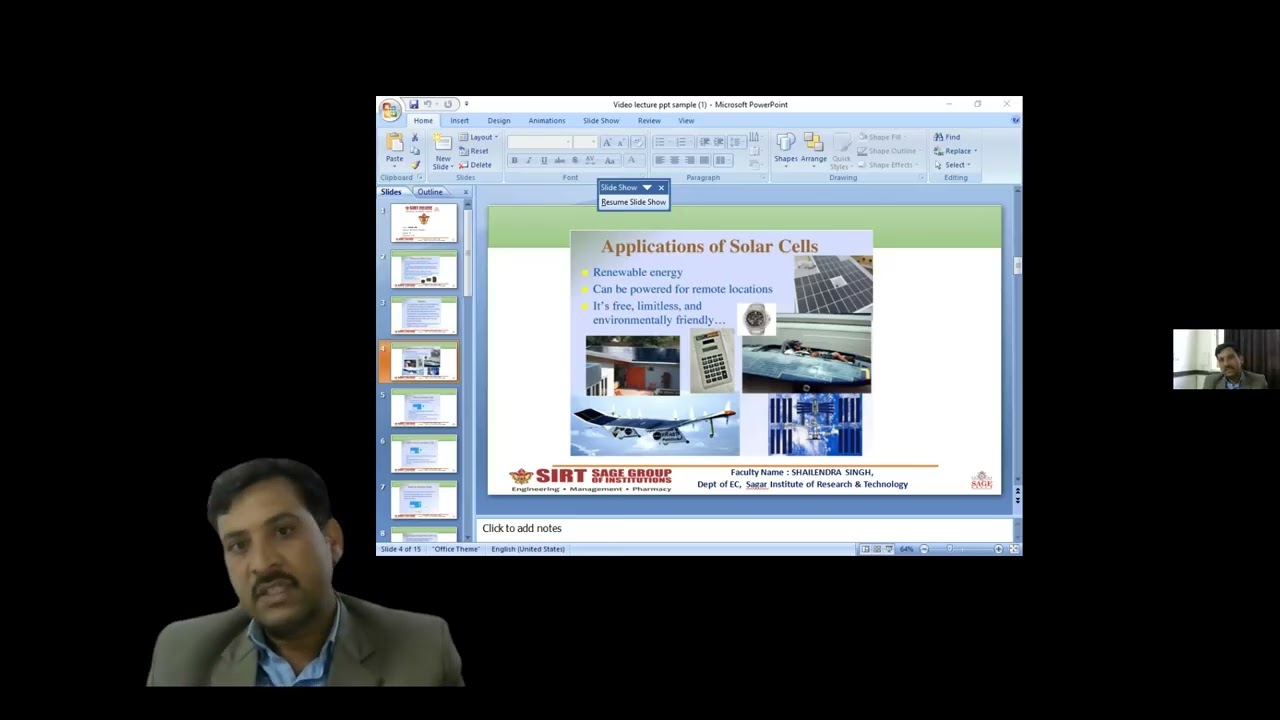Screen dimensions: 1280x720
Task: Fit slide to current window
Action: [x=1014, y=549]
